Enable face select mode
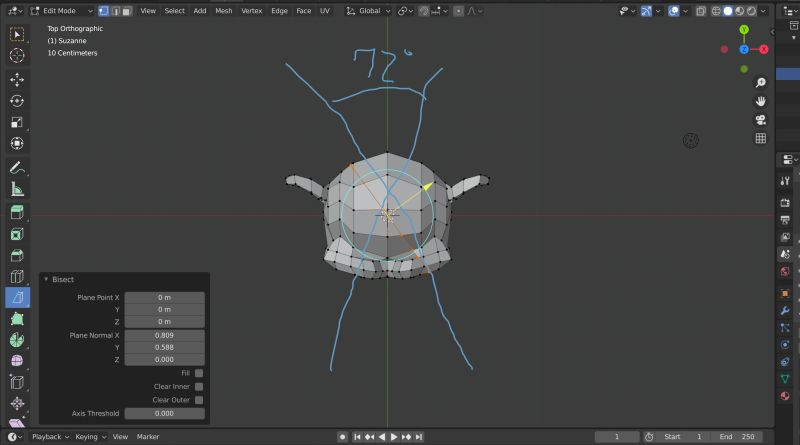 (127, 11)
